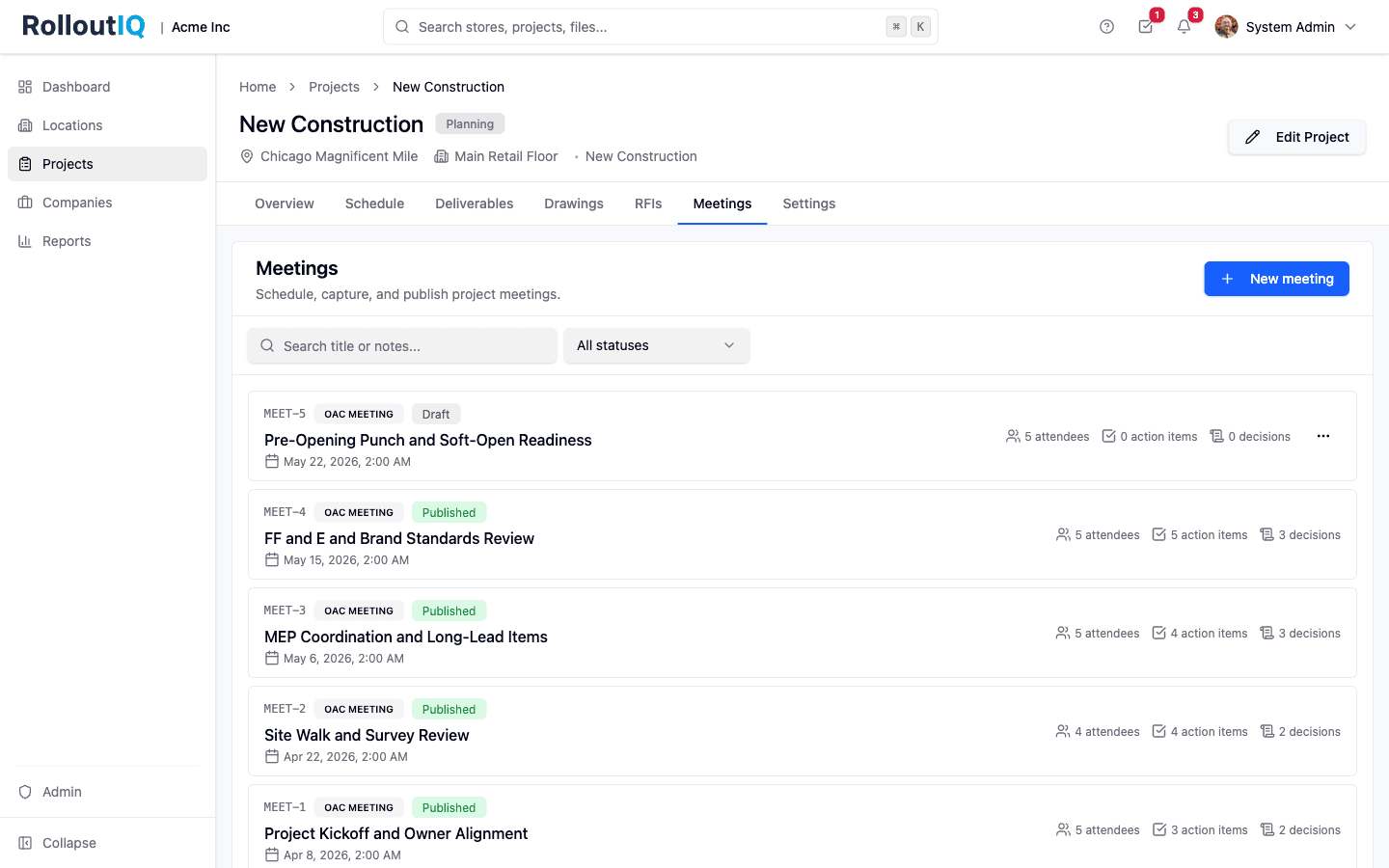
Task: Open the three-dots menu for MEET-5
Action: point(1323,436)
